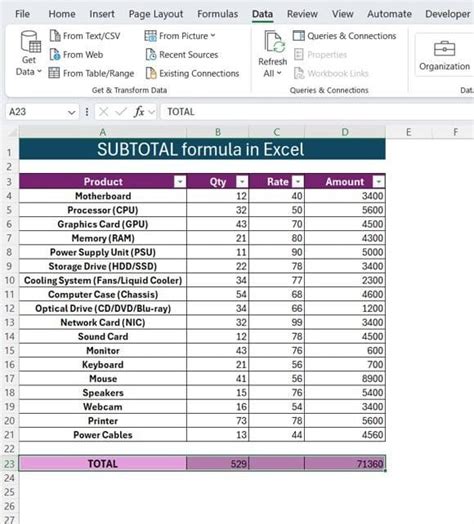Viewport: 474px width, 524px height.
Task: Select column B header
Action: click(218, 132)
